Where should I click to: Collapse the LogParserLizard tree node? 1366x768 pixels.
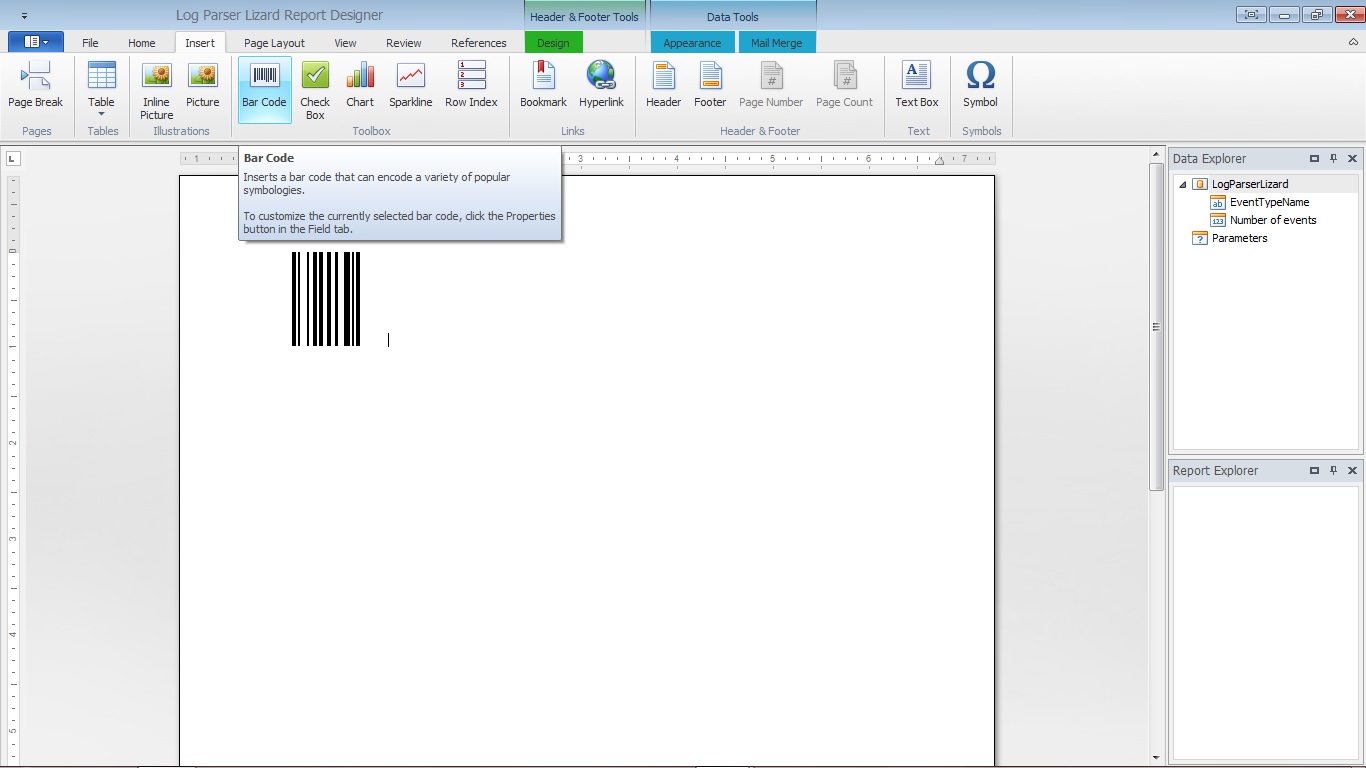1183,184
